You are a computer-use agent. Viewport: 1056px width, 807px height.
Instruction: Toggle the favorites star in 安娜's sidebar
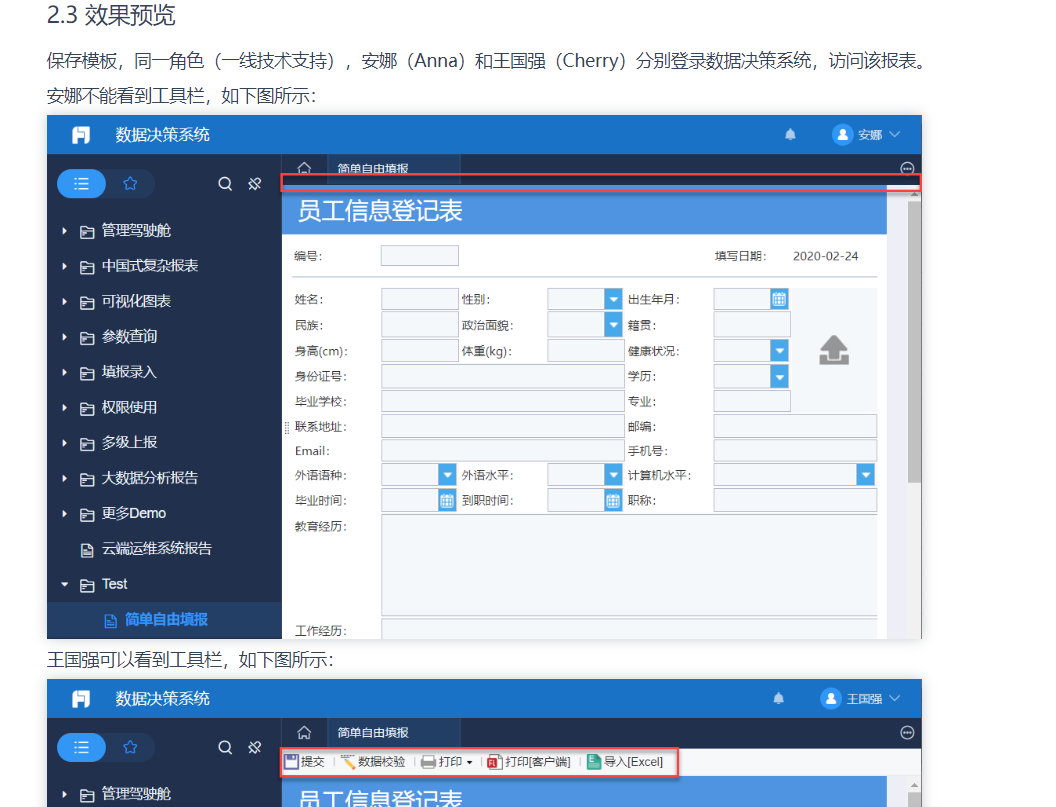pos(130,184)
